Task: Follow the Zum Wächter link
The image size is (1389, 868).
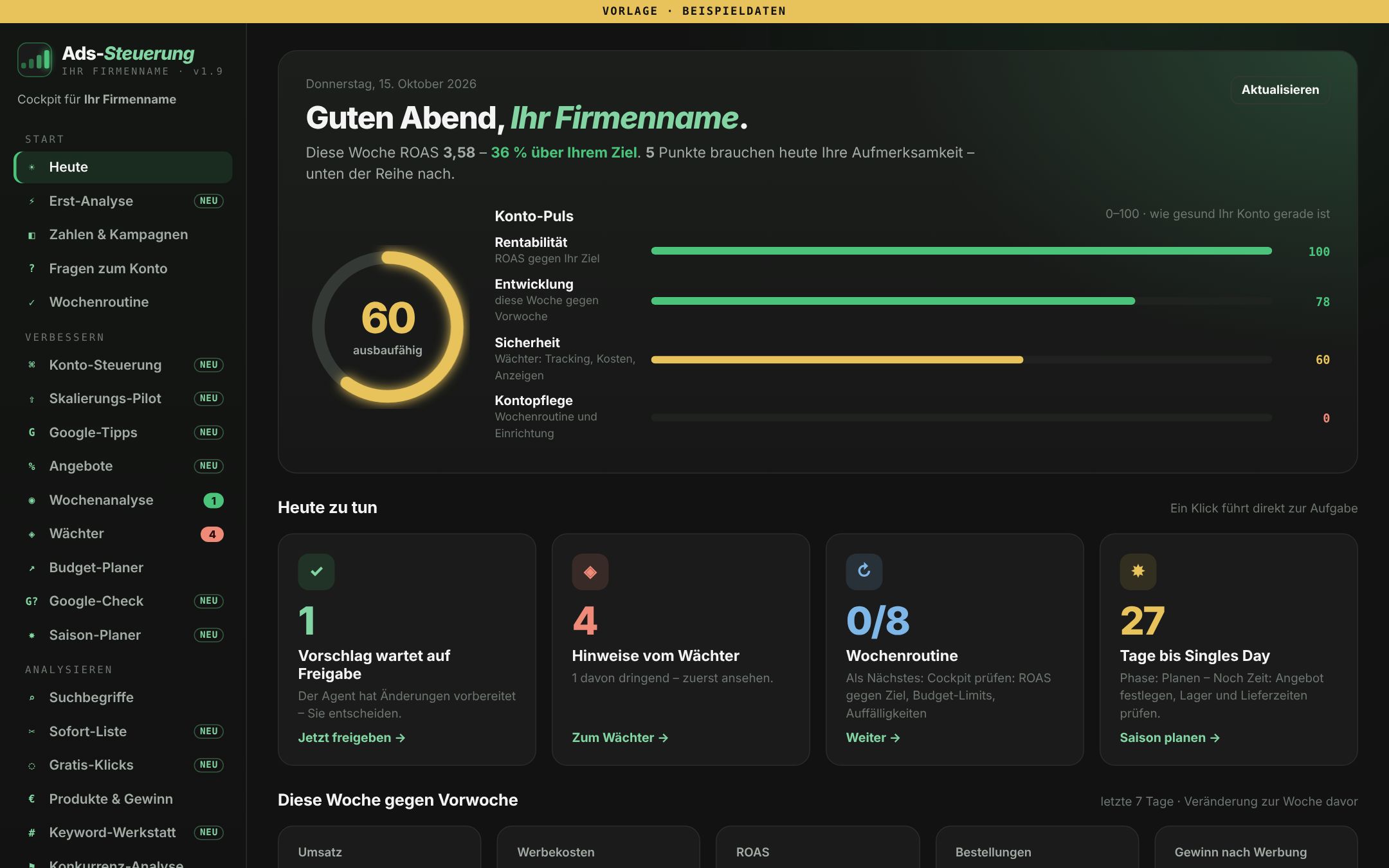Action: [620, 737]
